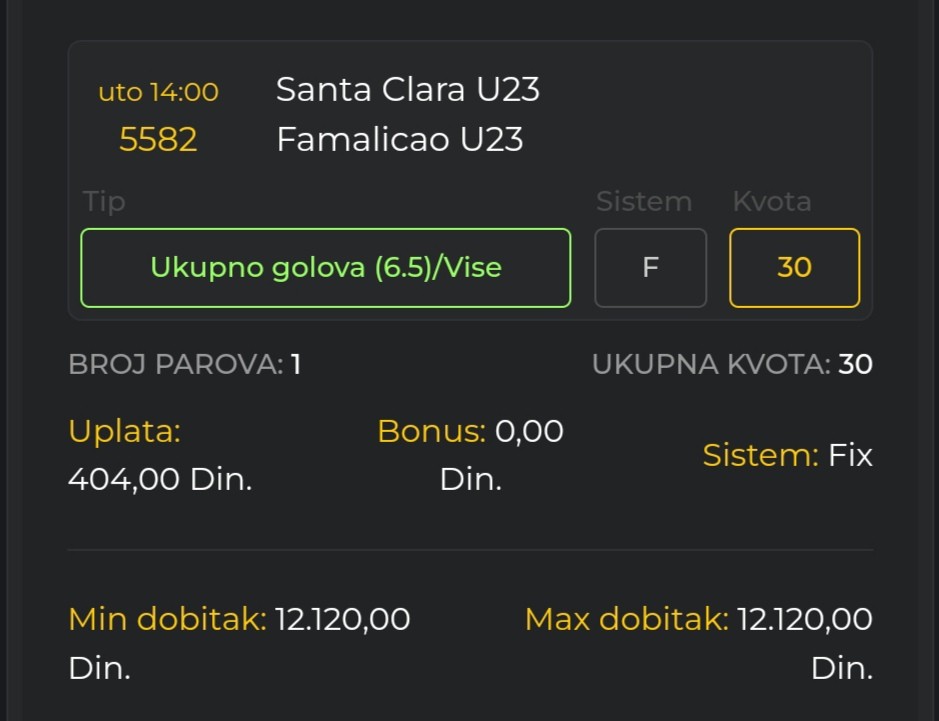This screenshot has width=939, height=721.
Task: Click the Bonus label
Action: coord(431,431)
